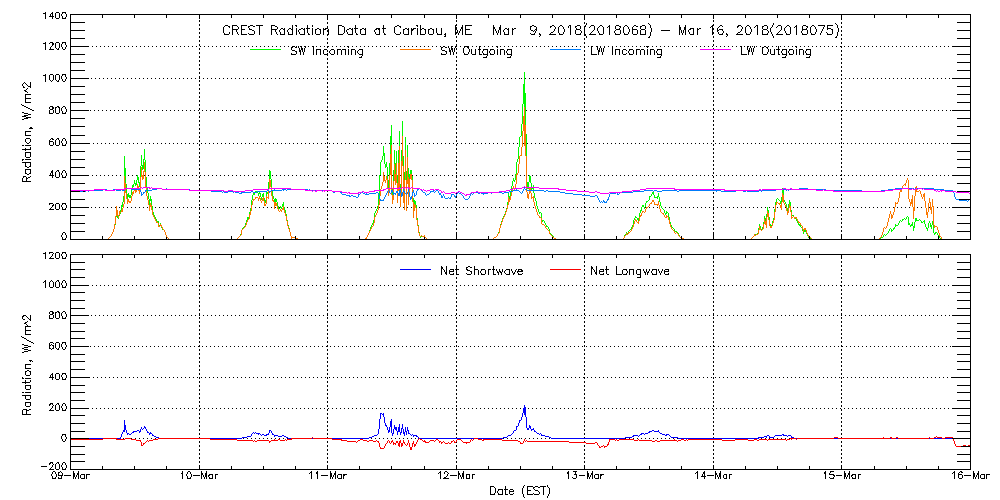Click the LW Incoming legend label

pyautogui.click(x=626, y=51)
